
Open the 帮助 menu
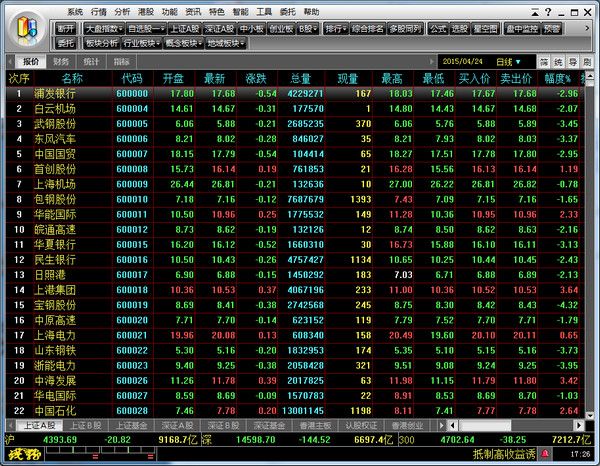tap(311, 12)
